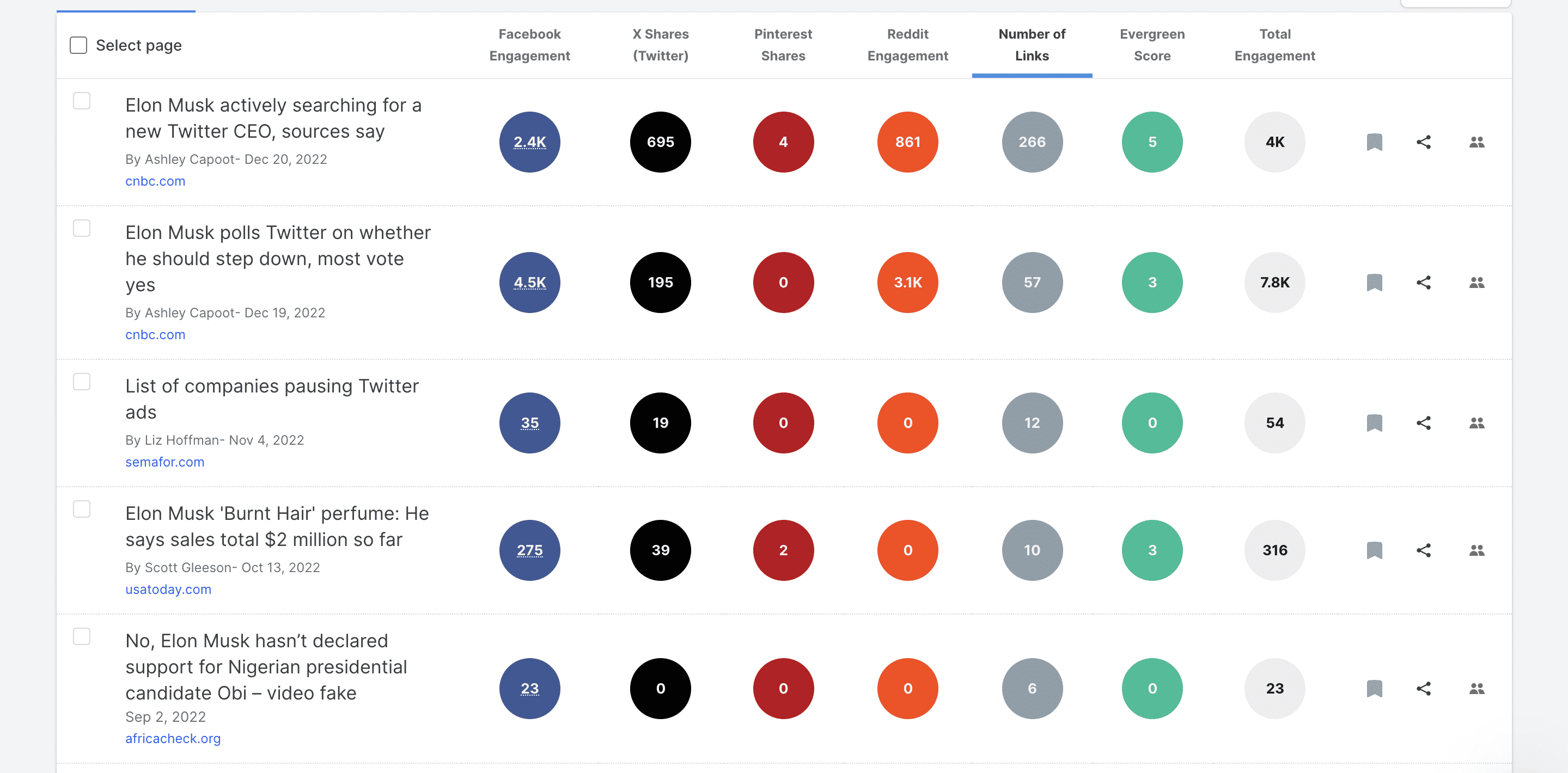Image resolution: width=1568 pixels, height=773 pixels.
Task: Share the semafor.com Twitter ads article
Action: pos(1424,422)
